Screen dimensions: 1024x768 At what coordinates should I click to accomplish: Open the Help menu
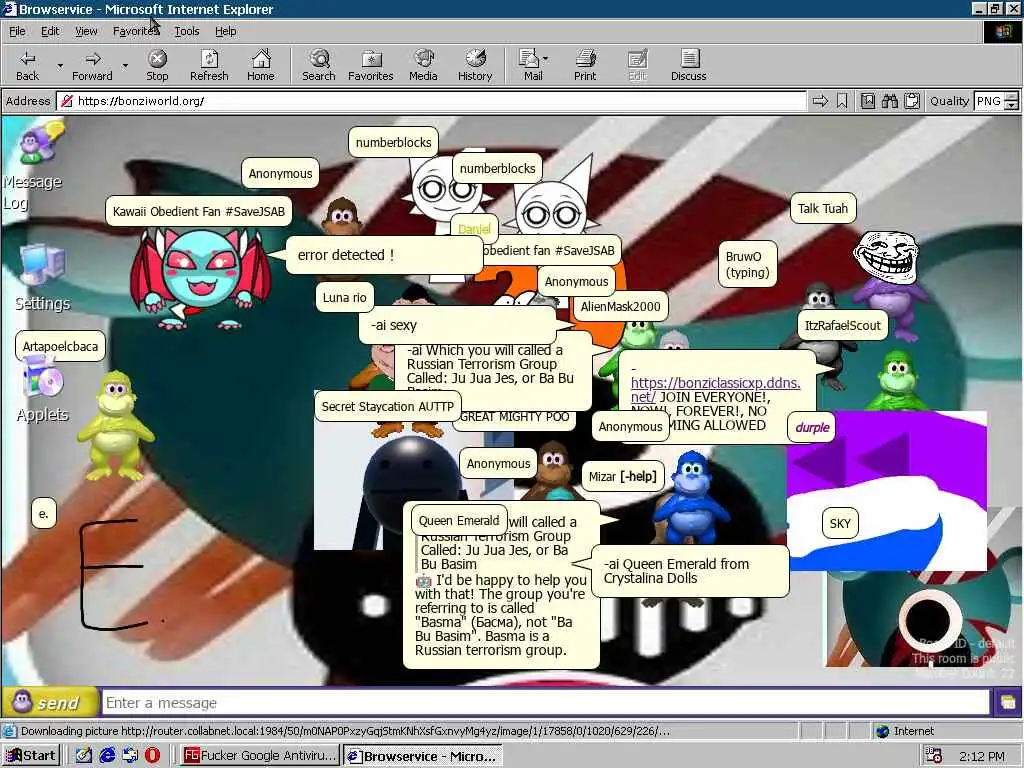(x=225, y=31)
